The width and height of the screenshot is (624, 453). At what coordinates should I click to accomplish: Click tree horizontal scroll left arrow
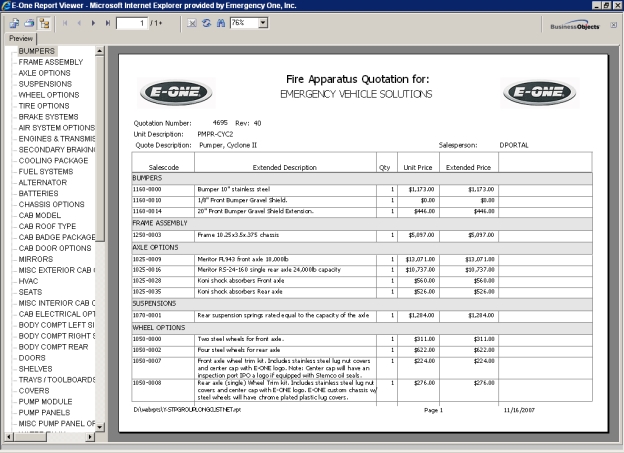pyautogui.click(x=9, y=437)
